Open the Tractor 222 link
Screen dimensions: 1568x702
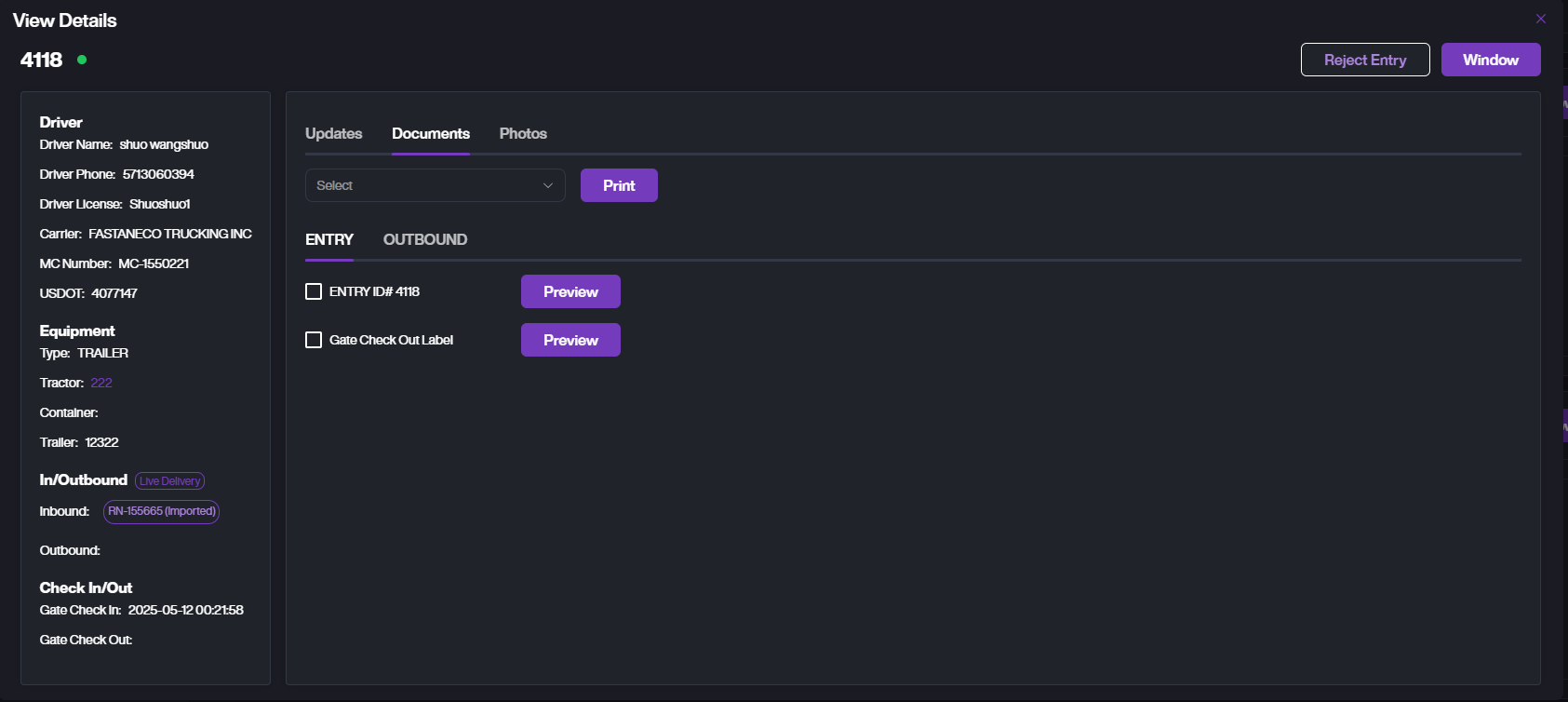[101, 383]
